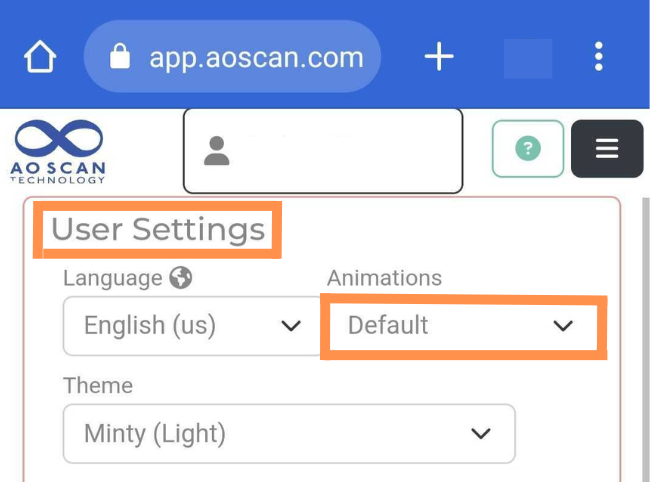
Task: Click the User Settings heading
Action: (x=158, y=229)
